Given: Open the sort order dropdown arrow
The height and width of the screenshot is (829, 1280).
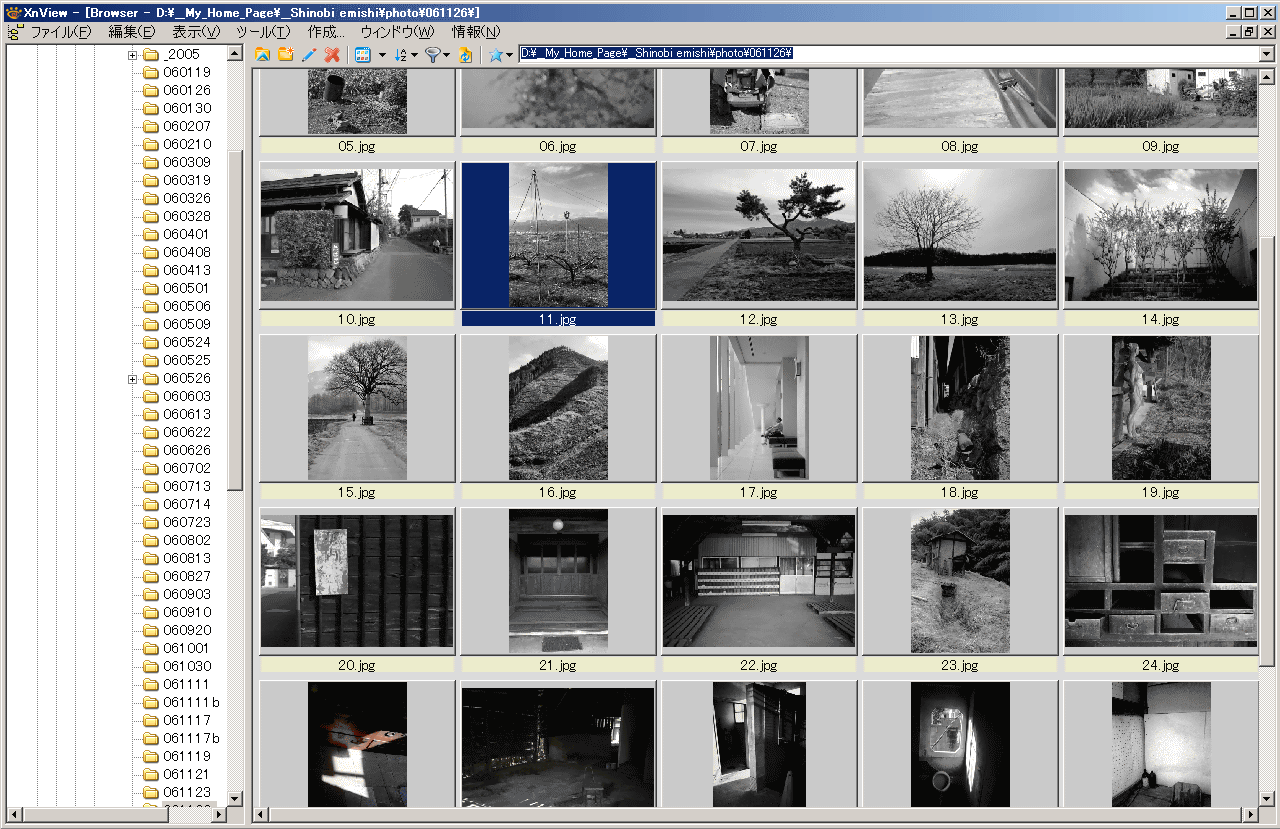Looking at the screenshot, I should pyautogui.click(x=414, y=54).
